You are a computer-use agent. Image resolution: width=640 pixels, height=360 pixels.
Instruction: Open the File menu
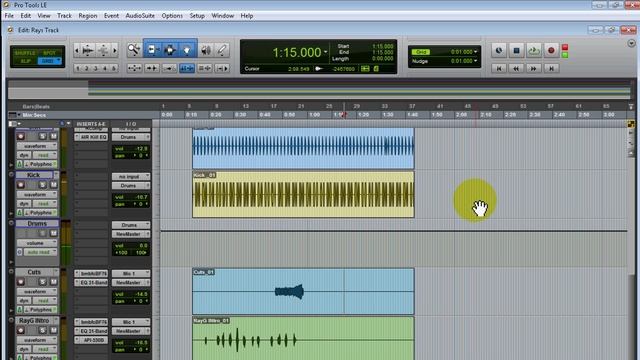pos(9,16)
